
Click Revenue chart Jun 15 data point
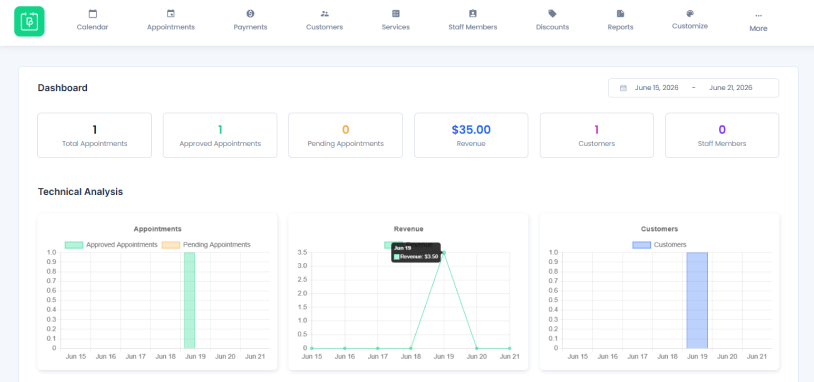[311, 348]
